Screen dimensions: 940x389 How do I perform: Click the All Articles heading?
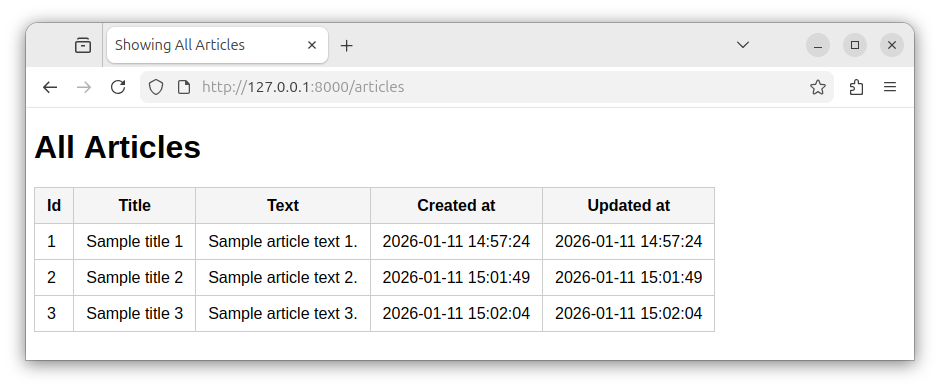[x=118, y=147]
